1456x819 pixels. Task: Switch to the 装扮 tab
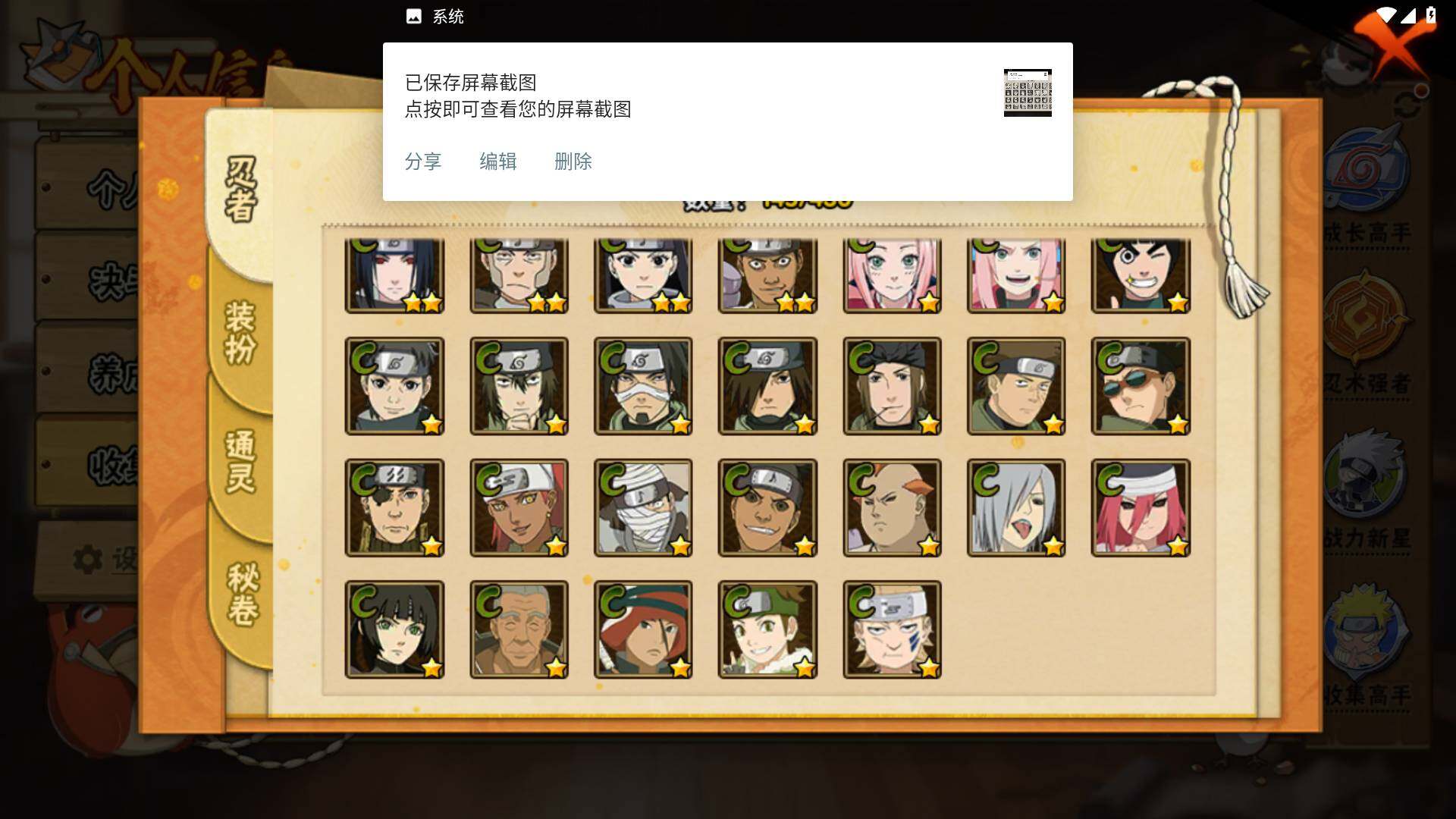click(241, 332)
